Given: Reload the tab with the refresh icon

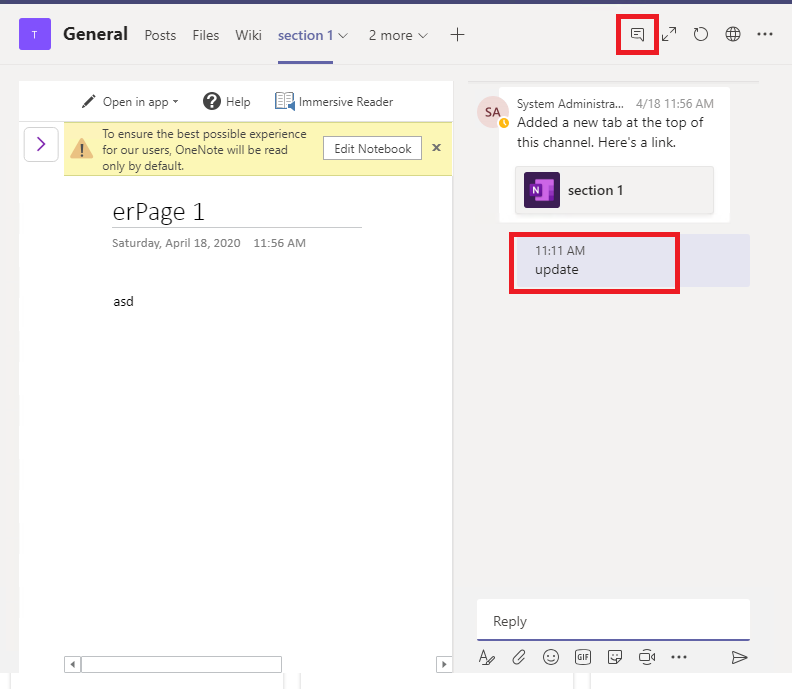Looking at the screenshot, I should pyautogui.click(x=701, y=34).
